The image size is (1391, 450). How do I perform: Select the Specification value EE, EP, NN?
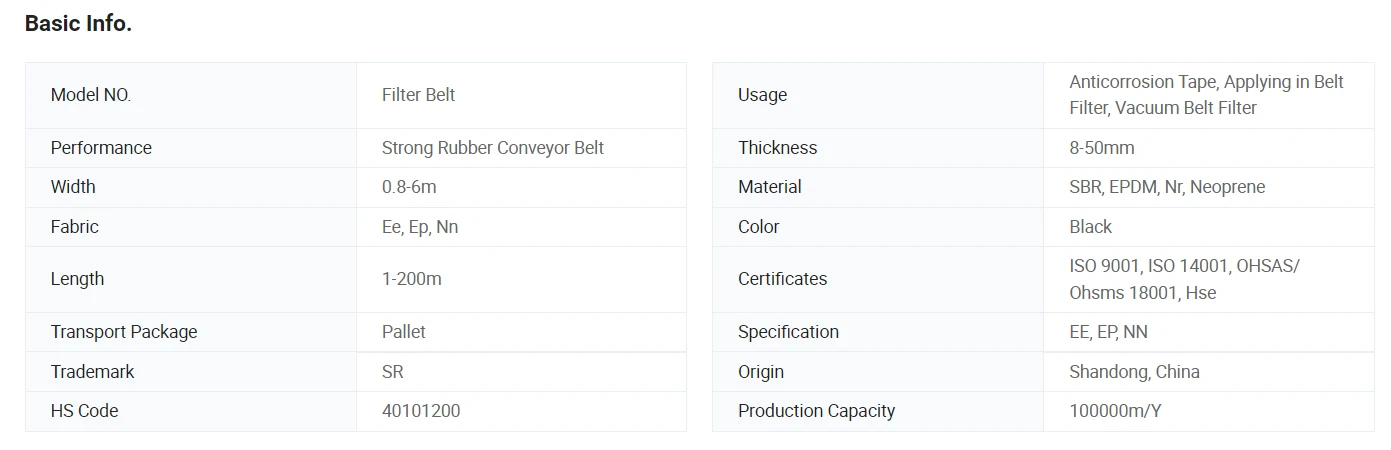coord(1108,332)
